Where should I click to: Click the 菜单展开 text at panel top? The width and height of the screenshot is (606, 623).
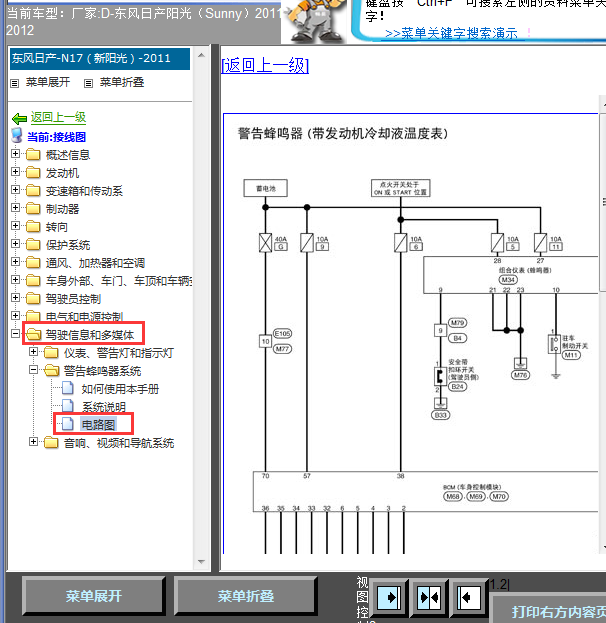(x=48, y=82)
